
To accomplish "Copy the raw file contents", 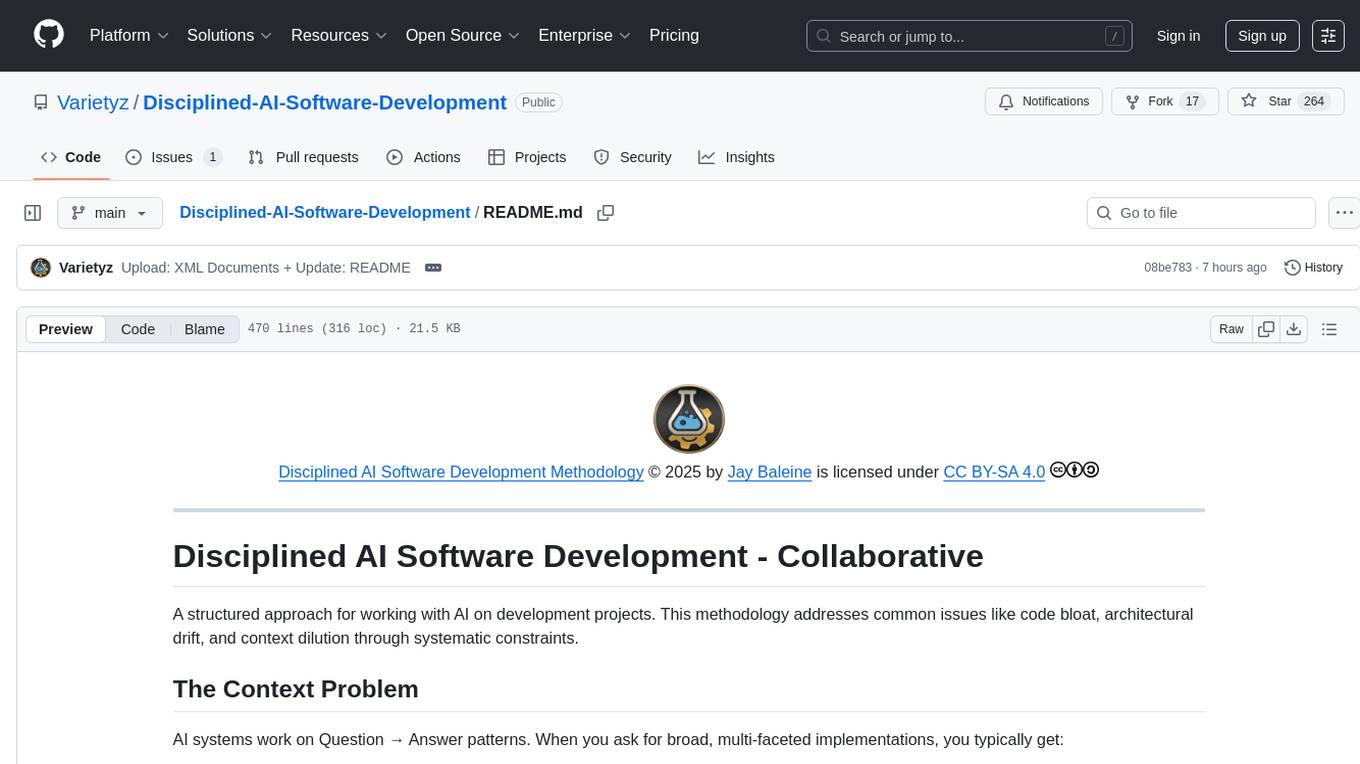I will coord(1266,329).
